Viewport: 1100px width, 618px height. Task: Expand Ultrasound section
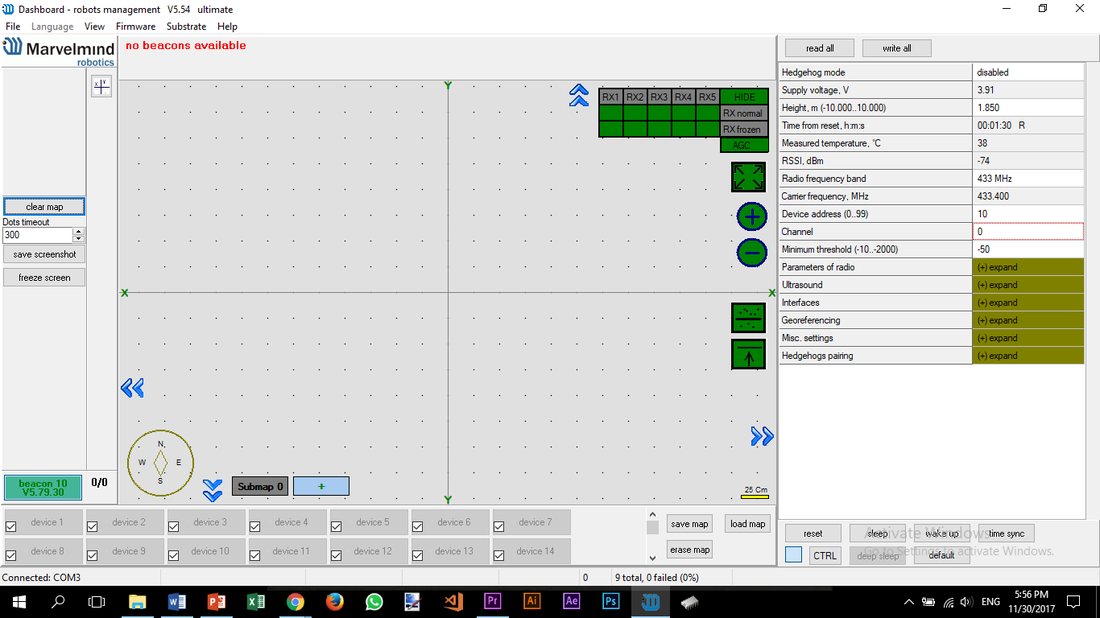coord(1028,285)
